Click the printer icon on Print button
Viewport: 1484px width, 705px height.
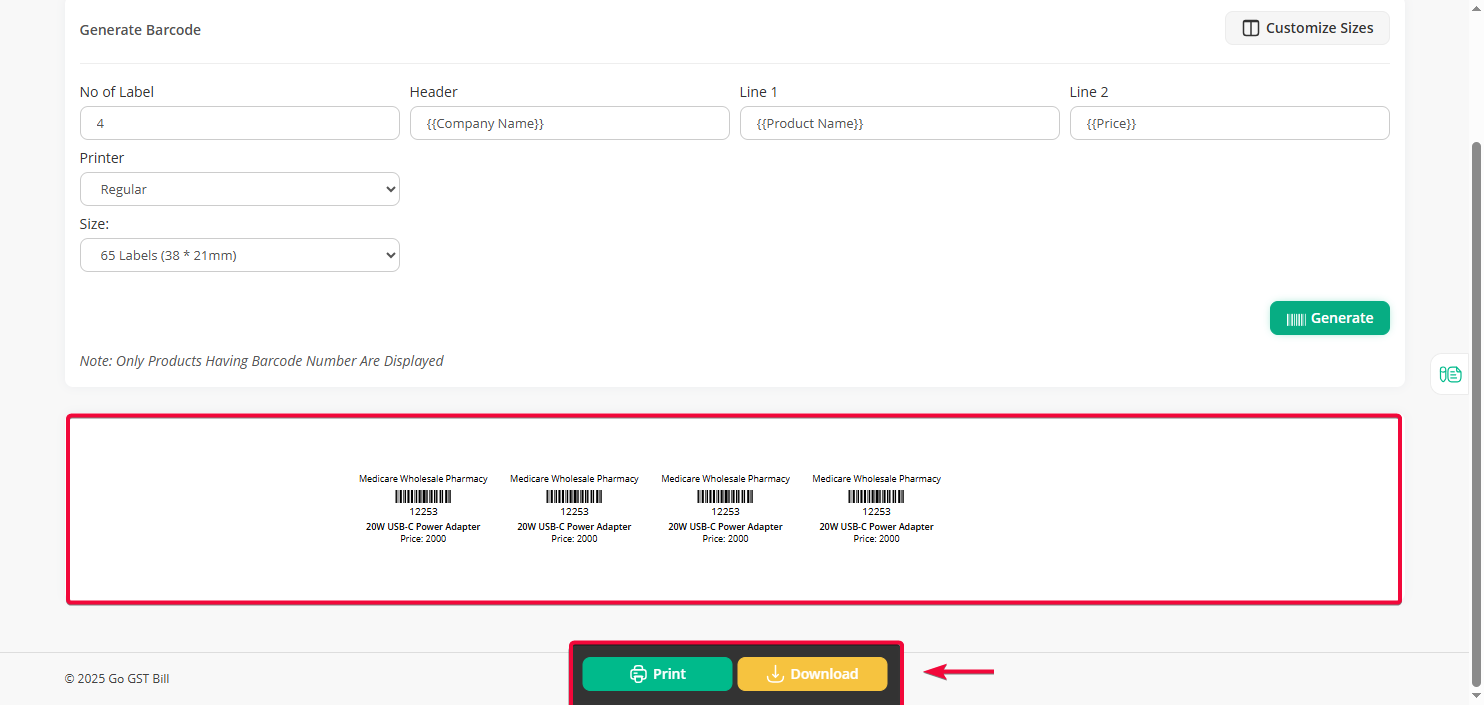(x=638, y=674)
